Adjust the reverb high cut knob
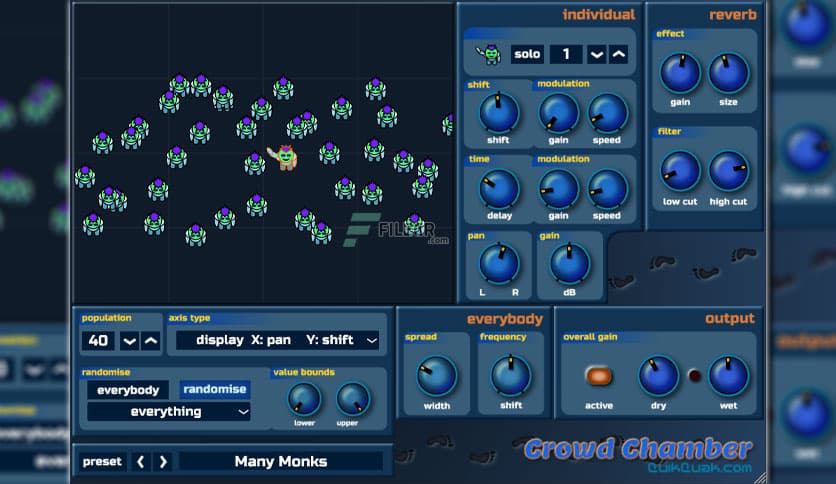Viewport: 836px width, 484px height. coord(728,171)
